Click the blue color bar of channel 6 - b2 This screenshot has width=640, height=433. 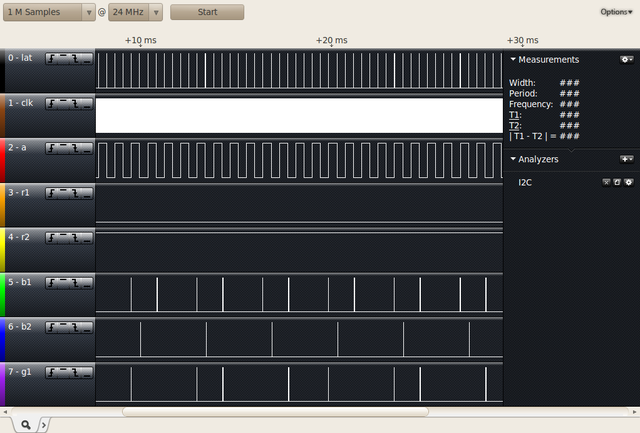[x=2, y=340]
